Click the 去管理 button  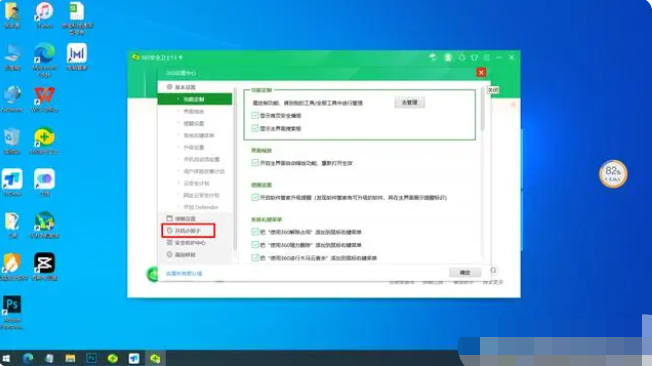(410, 102)
